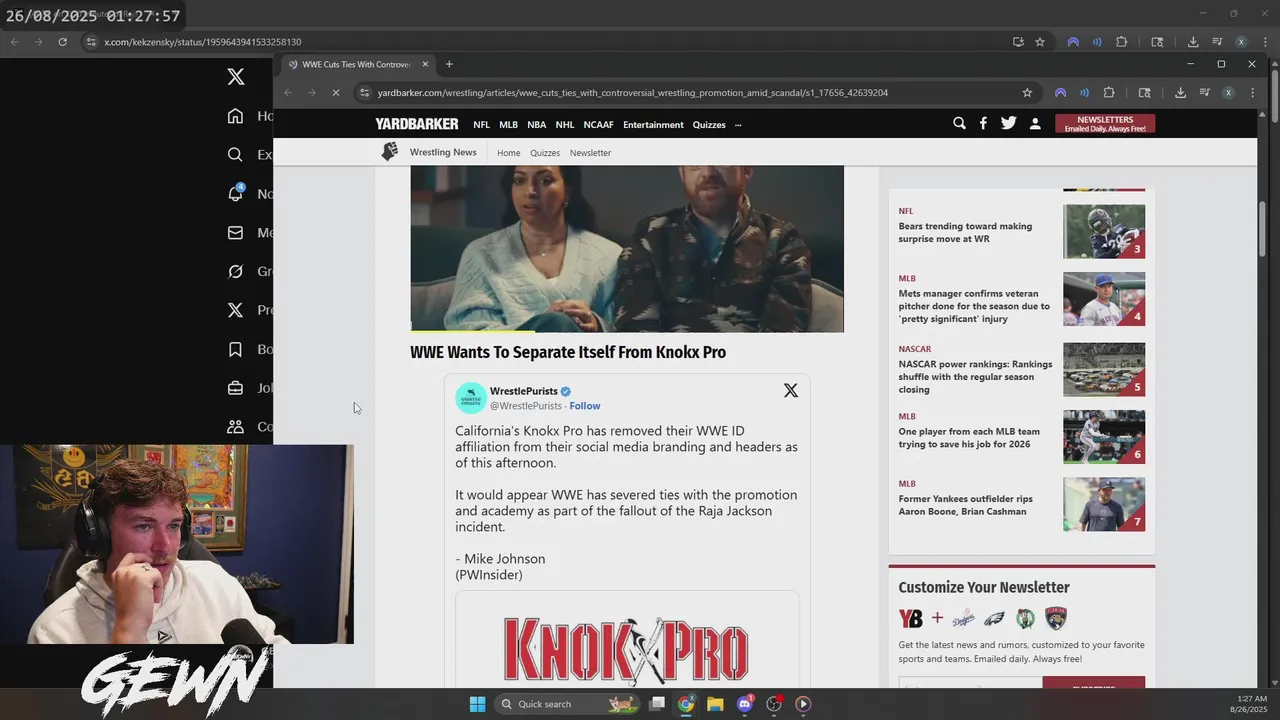Open Yardbarker Twitter bird icon
1280x720 pixels.
(x=1008, y=123)
